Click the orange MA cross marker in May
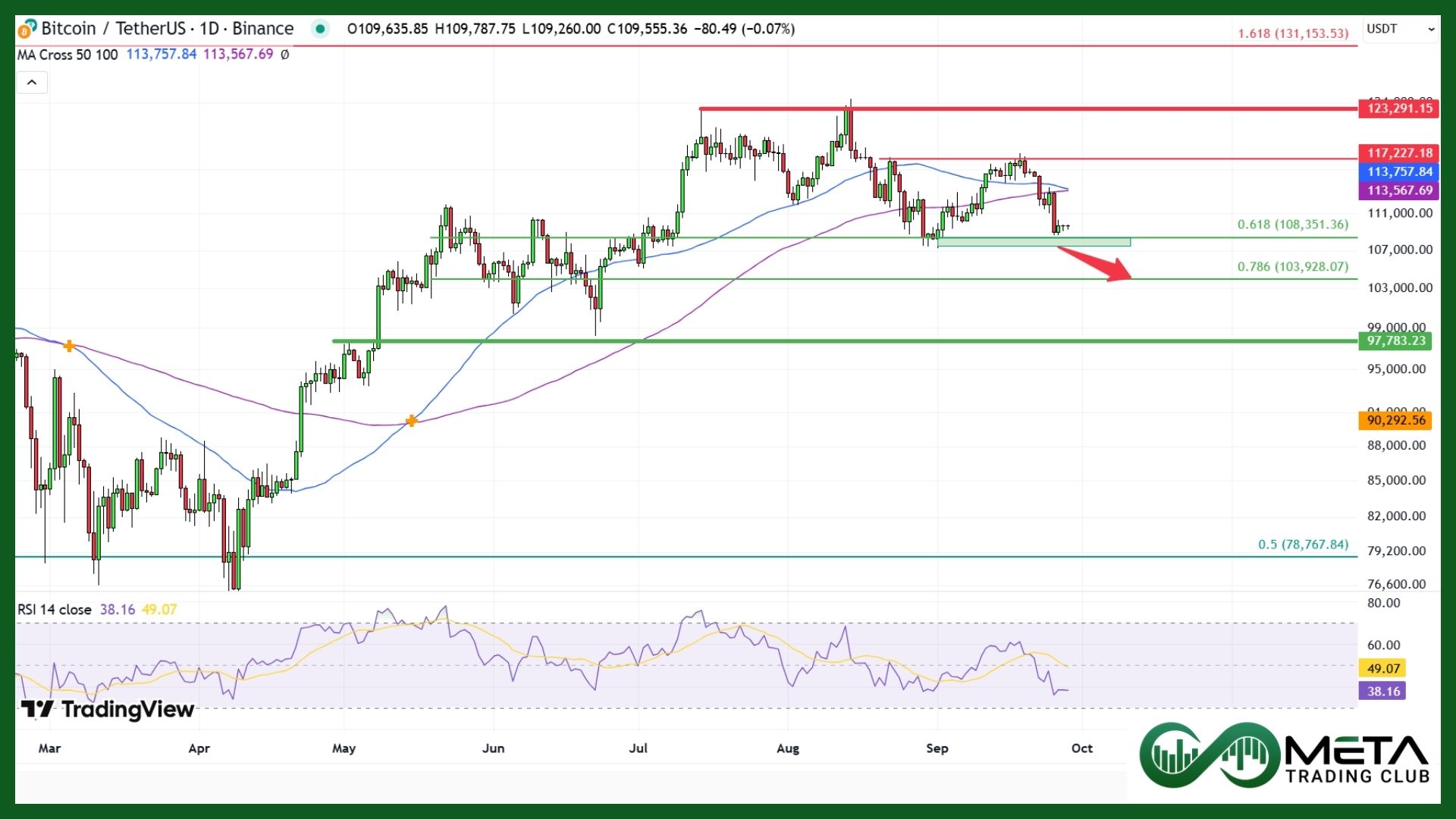The image size is (1456, 819). pyautogui.click(x=411, y=420)
